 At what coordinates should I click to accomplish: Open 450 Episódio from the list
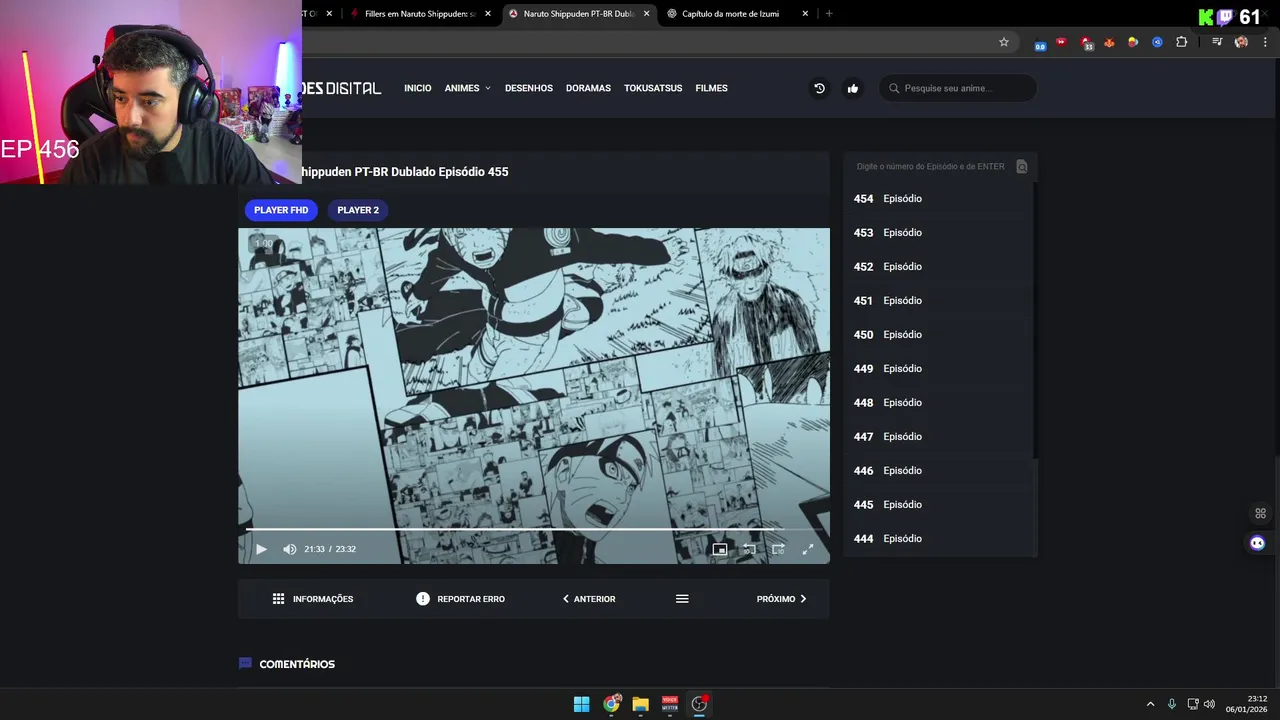click(938, 335)
